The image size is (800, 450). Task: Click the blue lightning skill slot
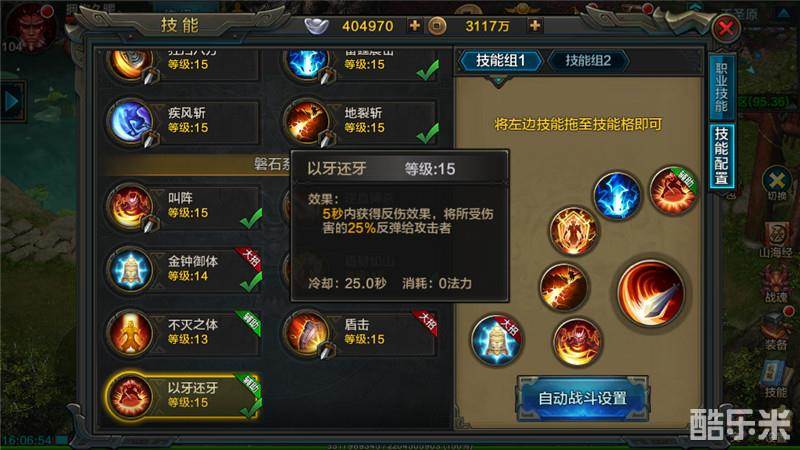(x=617, y=195)
